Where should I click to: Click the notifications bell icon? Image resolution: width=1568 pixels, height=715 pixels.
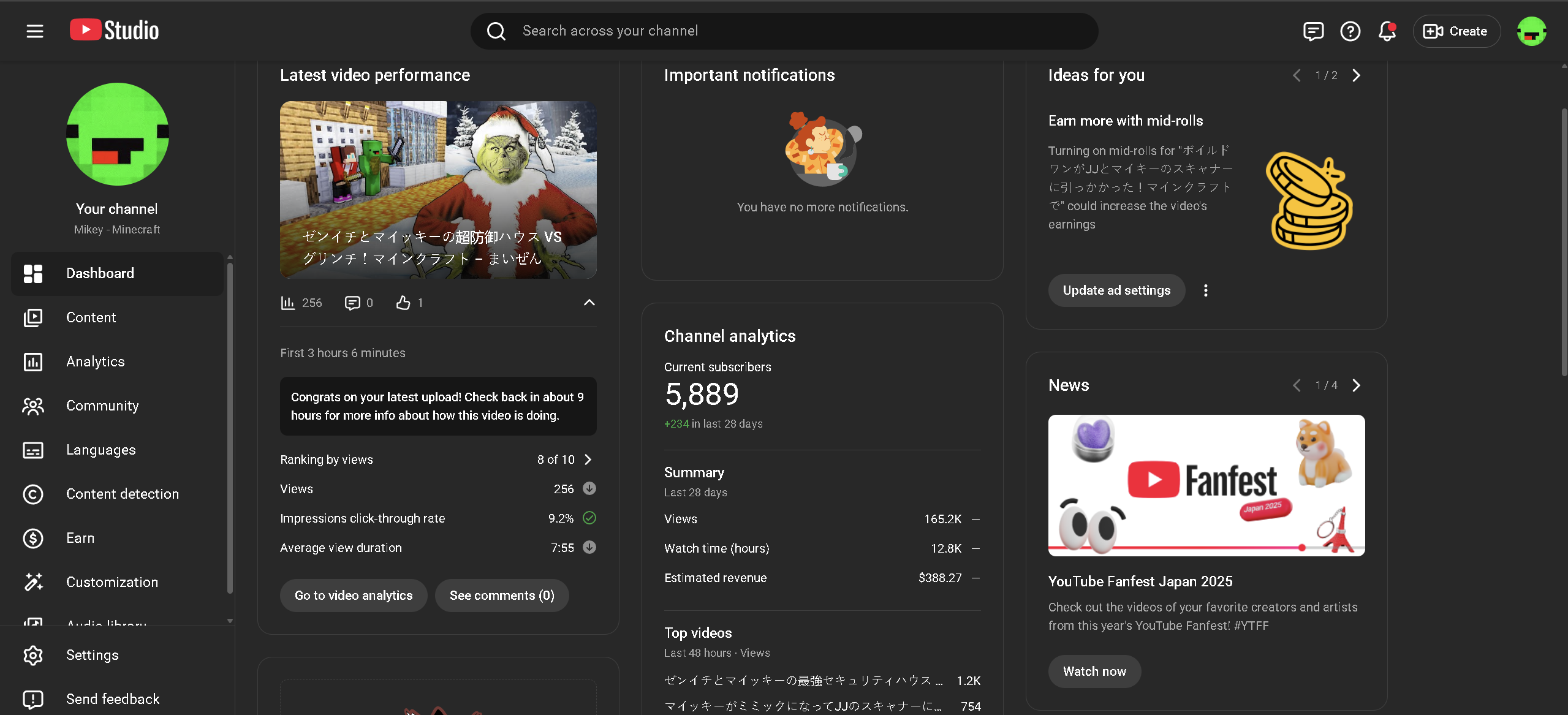point(1387,31)
